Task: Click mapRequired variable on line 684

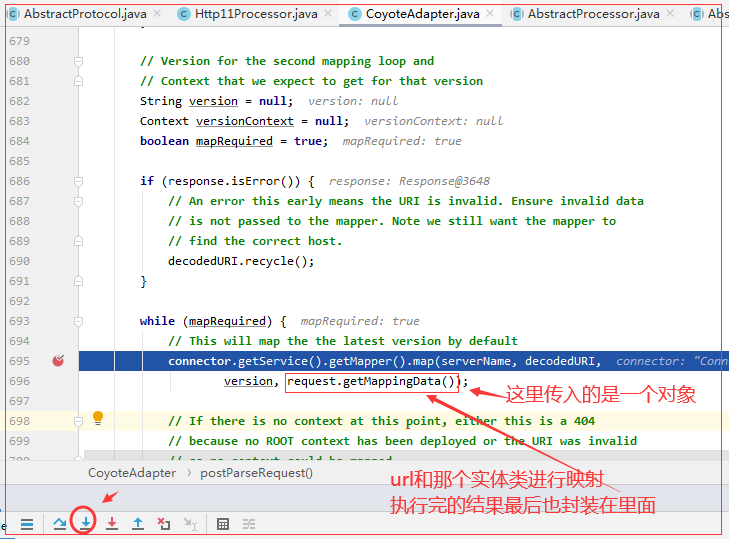Action: tap(234, 141)
